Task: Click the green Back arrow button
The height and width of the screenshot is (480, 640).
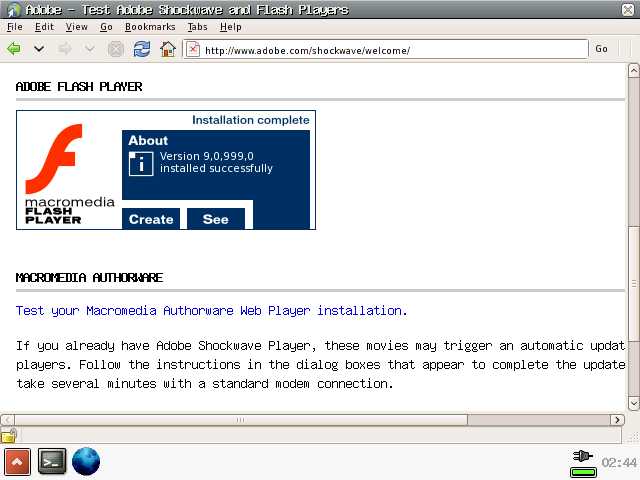Action: point(14,49)
